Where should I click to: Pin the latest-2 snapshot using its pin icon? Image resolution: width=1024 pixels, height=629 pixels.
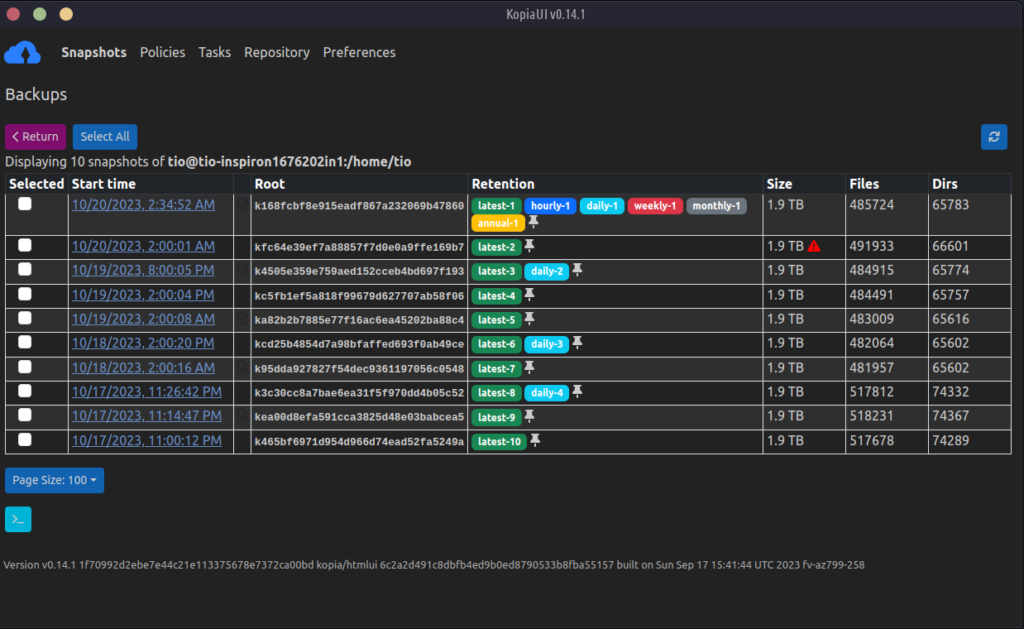click(530, 246)
